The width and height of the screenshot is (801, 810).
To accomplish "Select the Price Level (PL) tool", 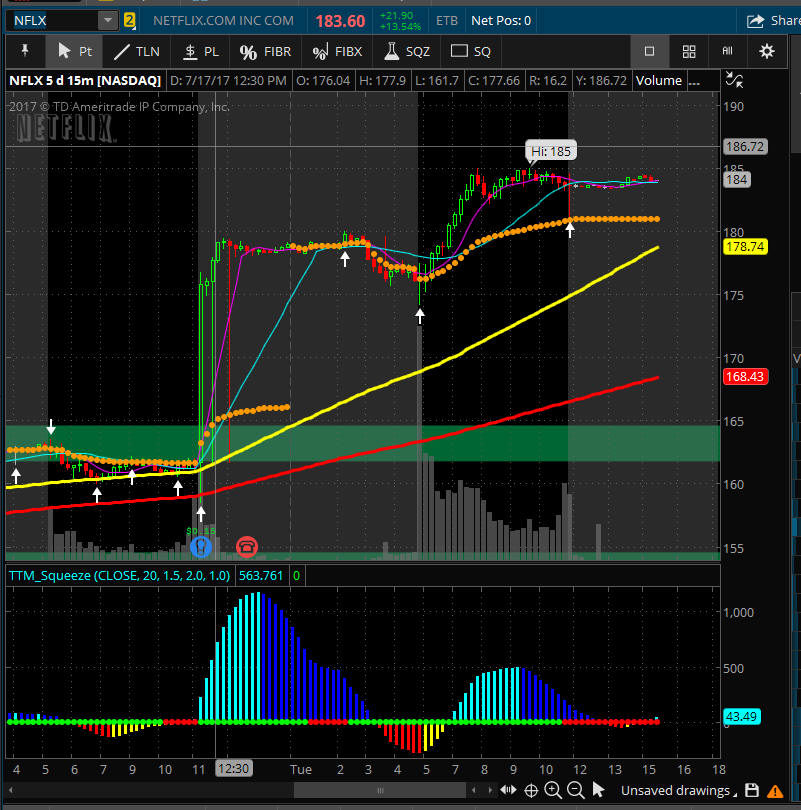I will click(x=200, y=51).
